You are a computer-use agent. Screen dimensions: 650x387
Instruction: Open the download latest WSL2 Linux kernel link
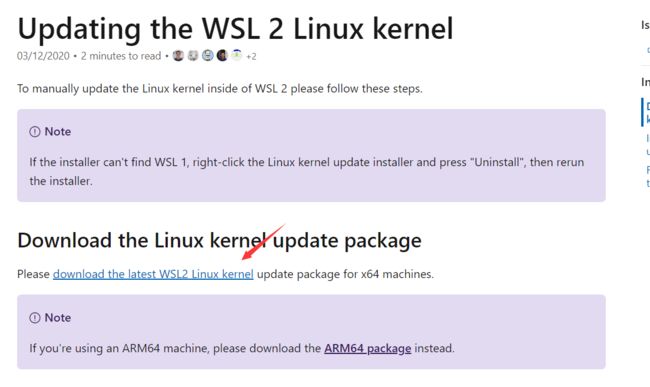153,274
